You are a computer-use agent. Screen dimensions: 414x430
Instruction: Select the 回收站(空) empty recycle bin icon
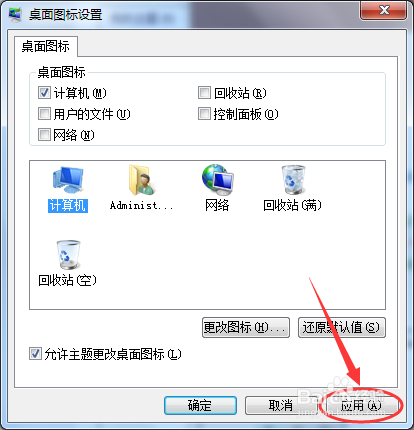(68, 254)
